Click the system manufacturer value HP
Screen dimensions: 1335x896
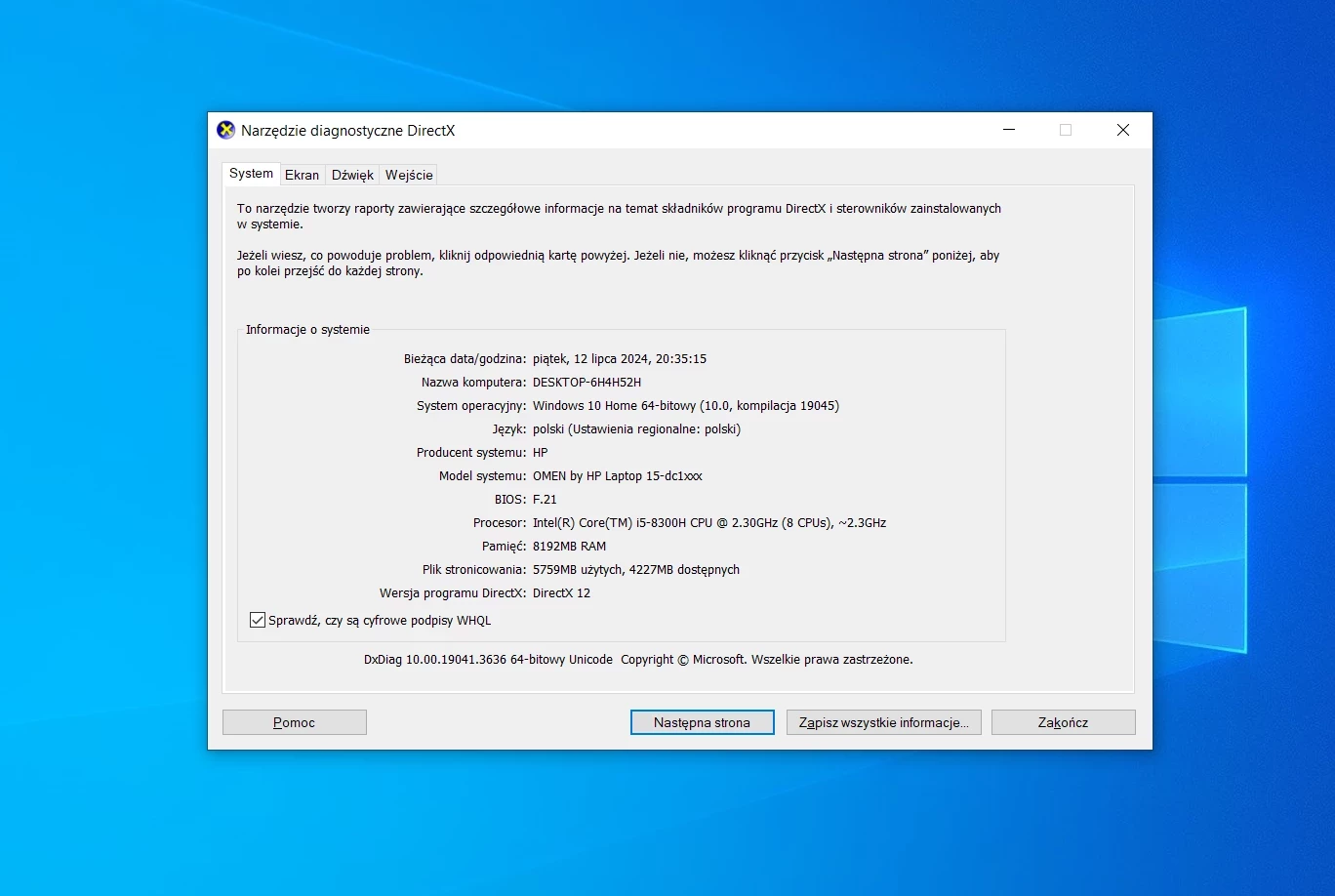pyautogui.click(x=541, y=452)
